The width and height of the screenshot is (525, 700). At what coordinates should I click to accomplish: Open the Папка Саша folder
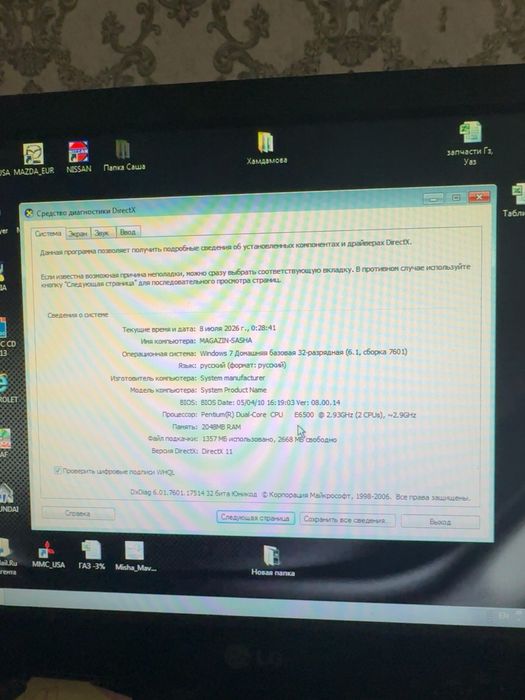click(x=124, y=155)
